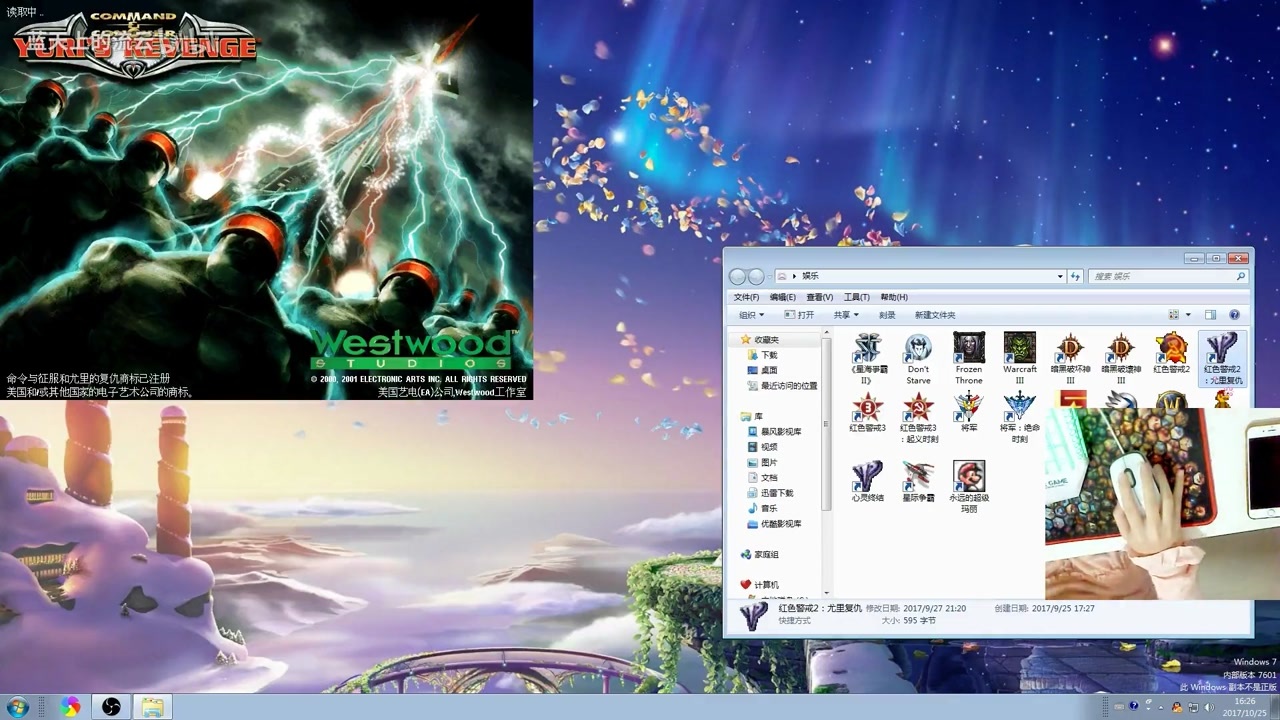Select the 永远的超级玛丽 Mario shortcut
This screenshot has width=1280, height=720.
tap(968, 487)
